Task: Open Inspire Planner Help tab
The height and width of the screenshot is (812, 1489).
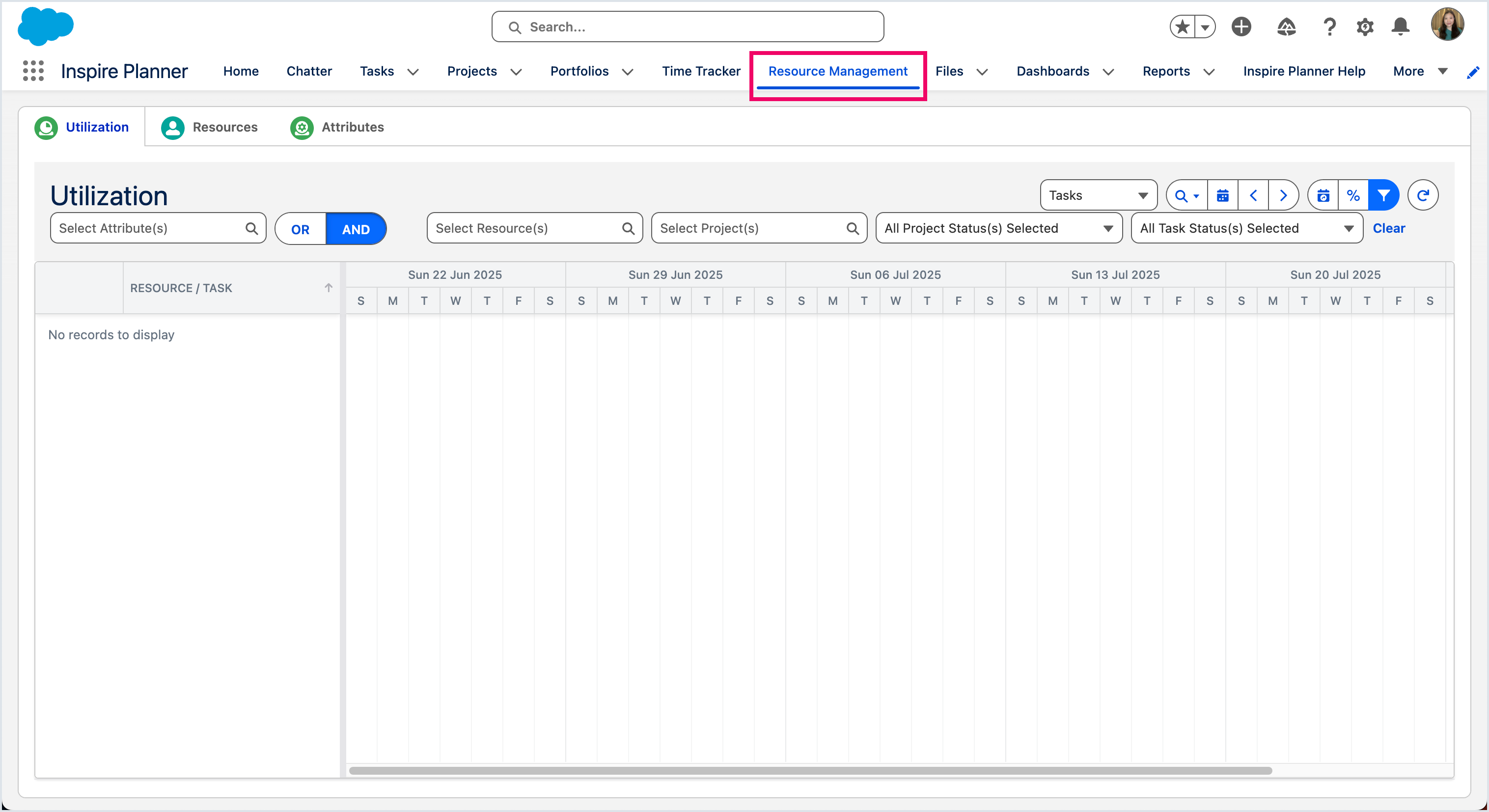Action: click(x=1304, y=71)
